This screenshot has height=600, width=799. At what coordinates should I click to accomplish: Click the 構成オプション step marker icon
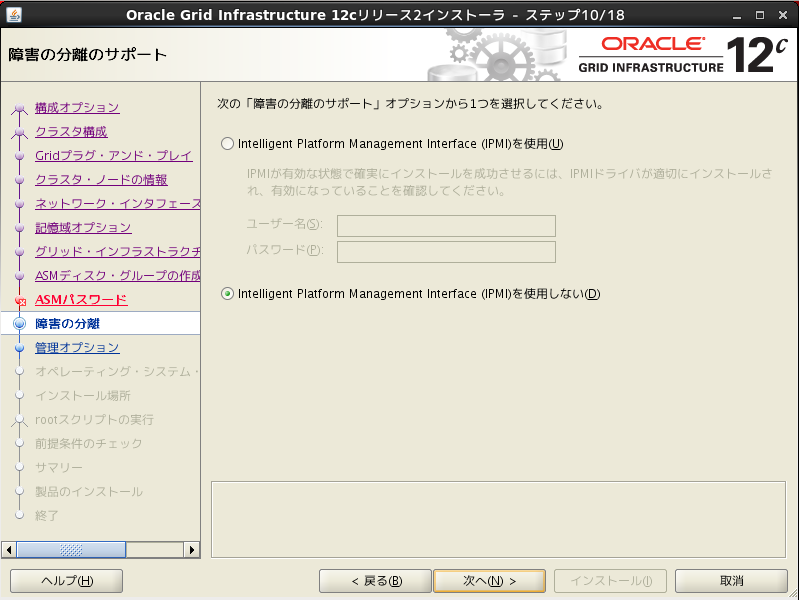click(19, 108)
